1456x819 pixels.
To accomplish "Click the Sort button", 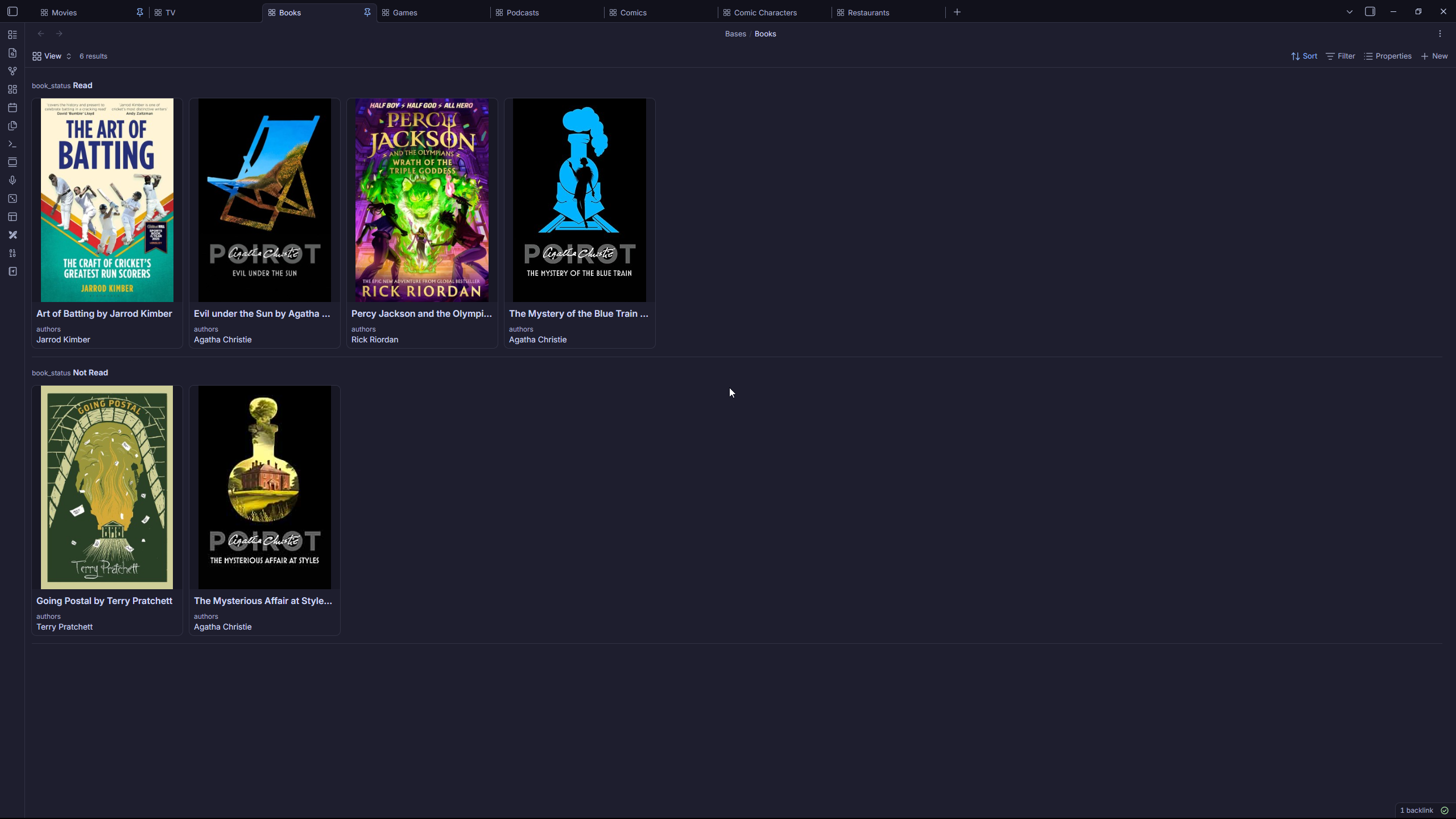I will coord(1304,56).
